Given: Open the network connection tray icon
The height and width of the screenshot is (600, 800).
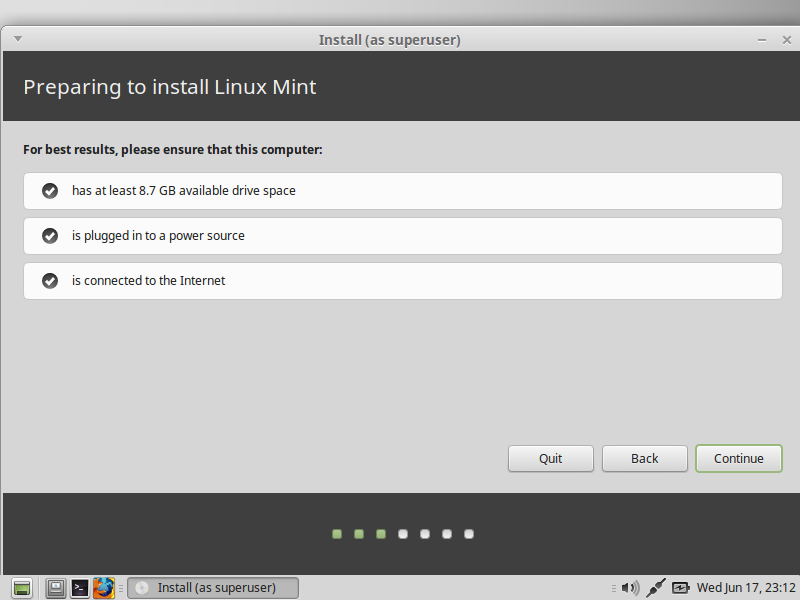Looking at the screenshot, I should coord(656,588).
